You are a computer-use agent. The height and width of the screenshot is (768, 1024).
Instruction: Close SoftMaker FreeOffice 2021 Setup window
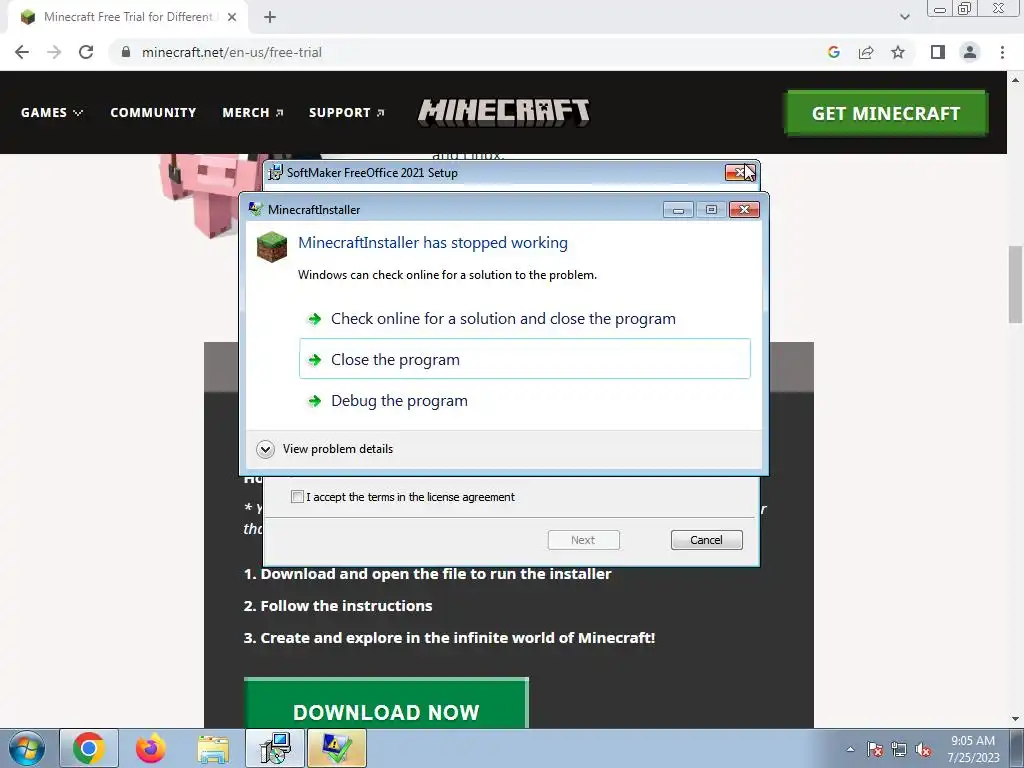[740, 172]
